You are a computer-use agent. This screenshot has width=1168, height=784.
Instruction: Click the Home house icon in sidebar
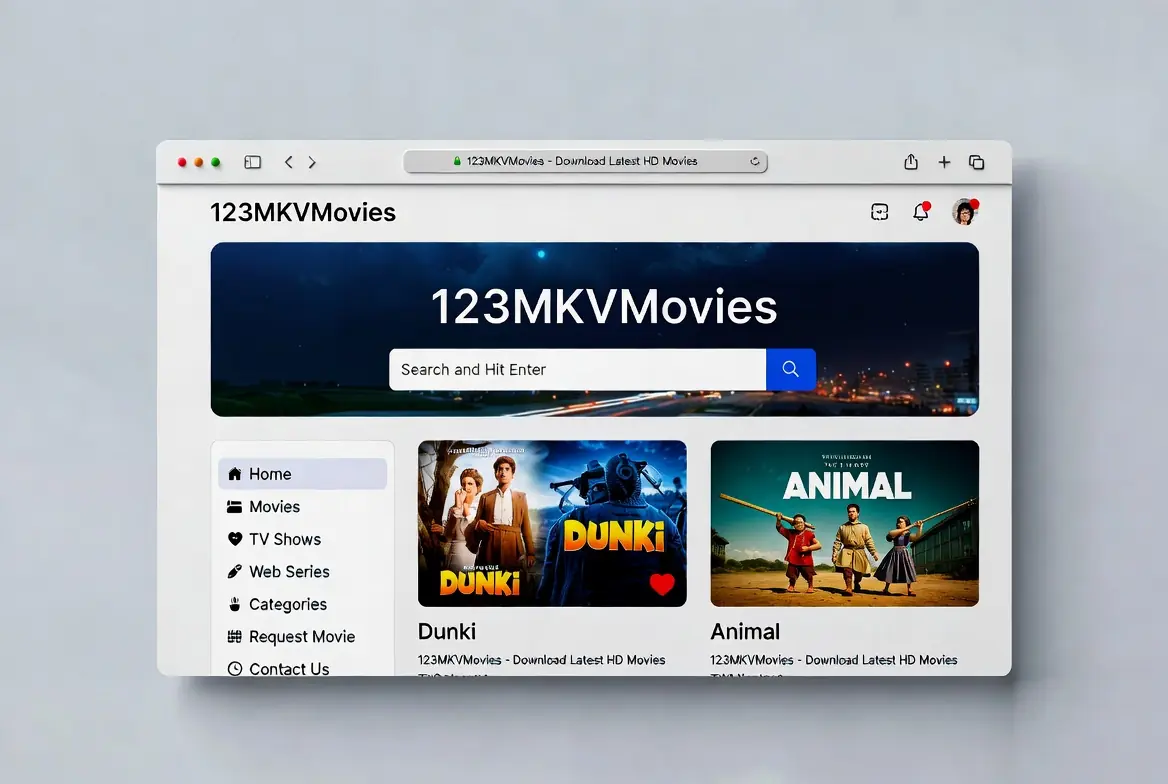(235, 474)
